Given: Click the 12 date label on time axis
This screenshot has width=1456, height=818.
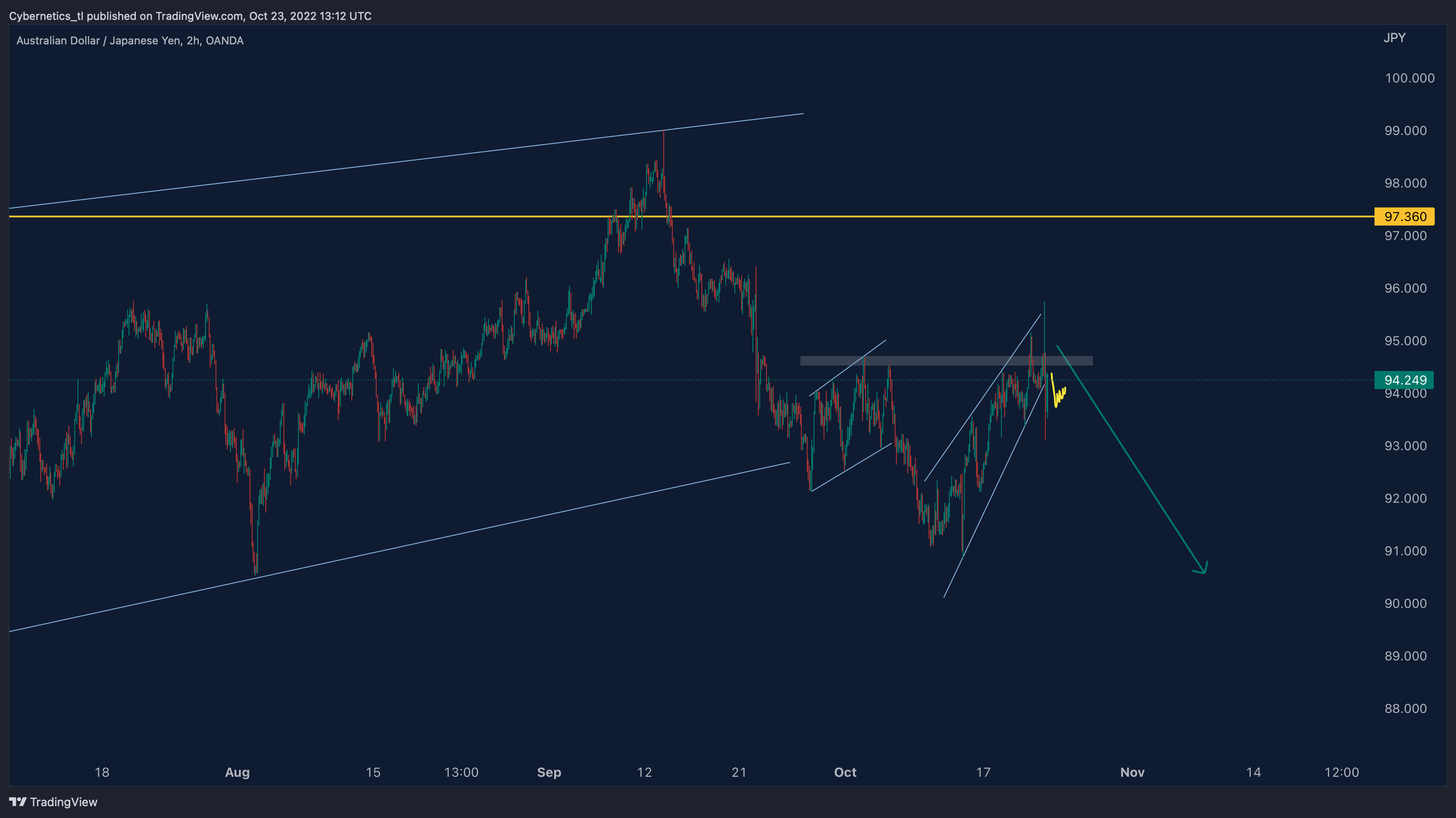Looking at the screenshot, I should 644,772.
